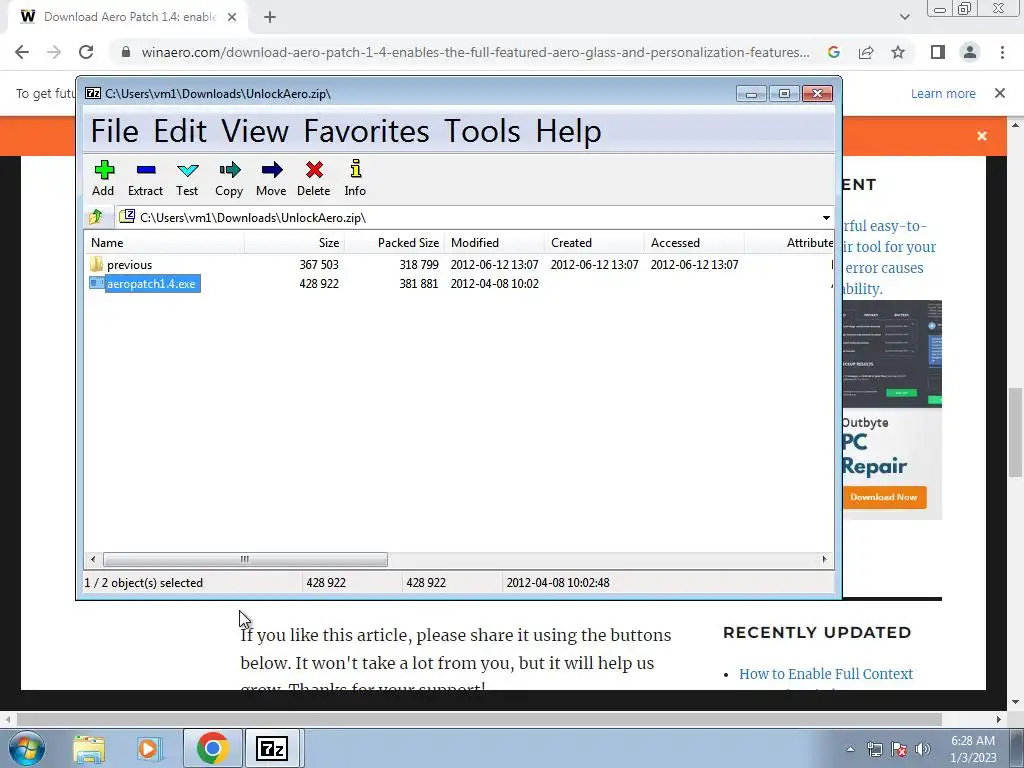Open Windows Start orb

pyautogui.click(x=27, y=748)
